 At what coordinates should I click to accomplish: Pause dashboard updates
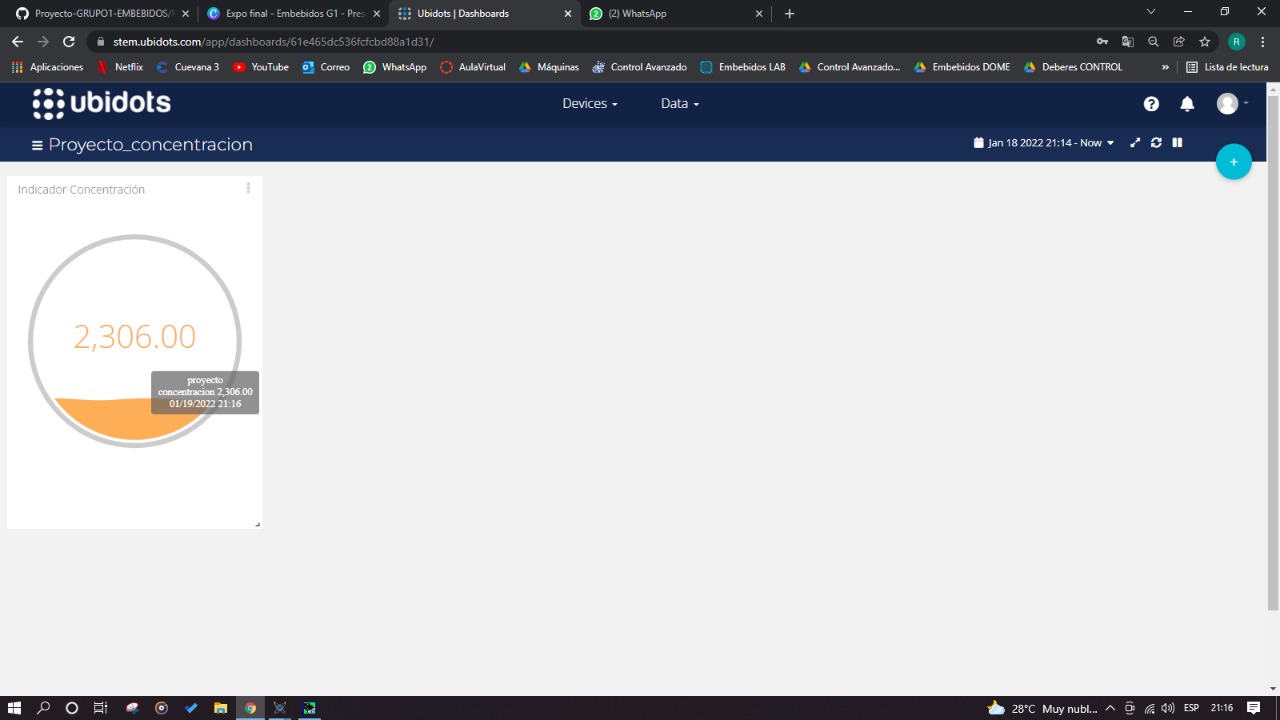[1177, 142]
